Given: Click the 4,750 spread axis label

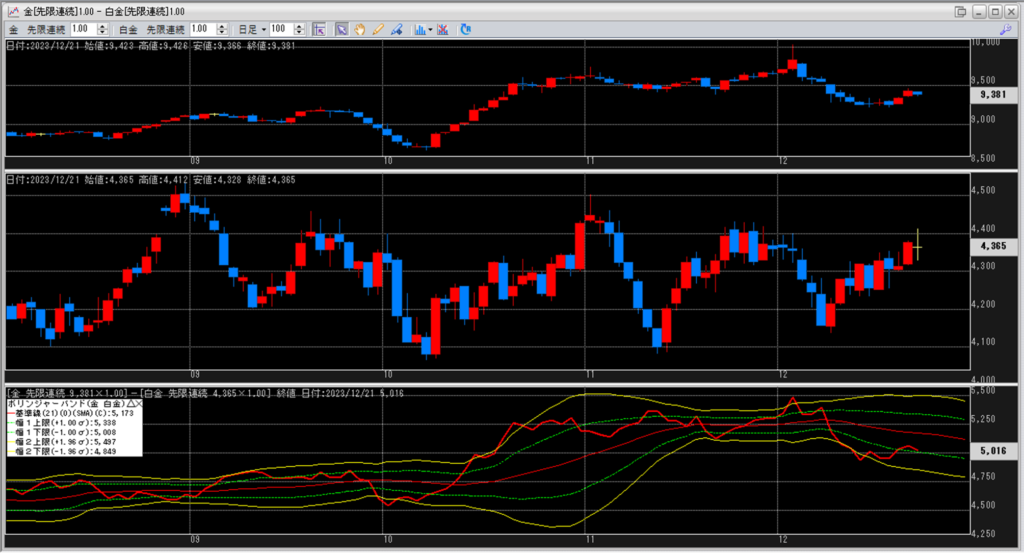Looking at the screenshot, I should coord(984,476).
